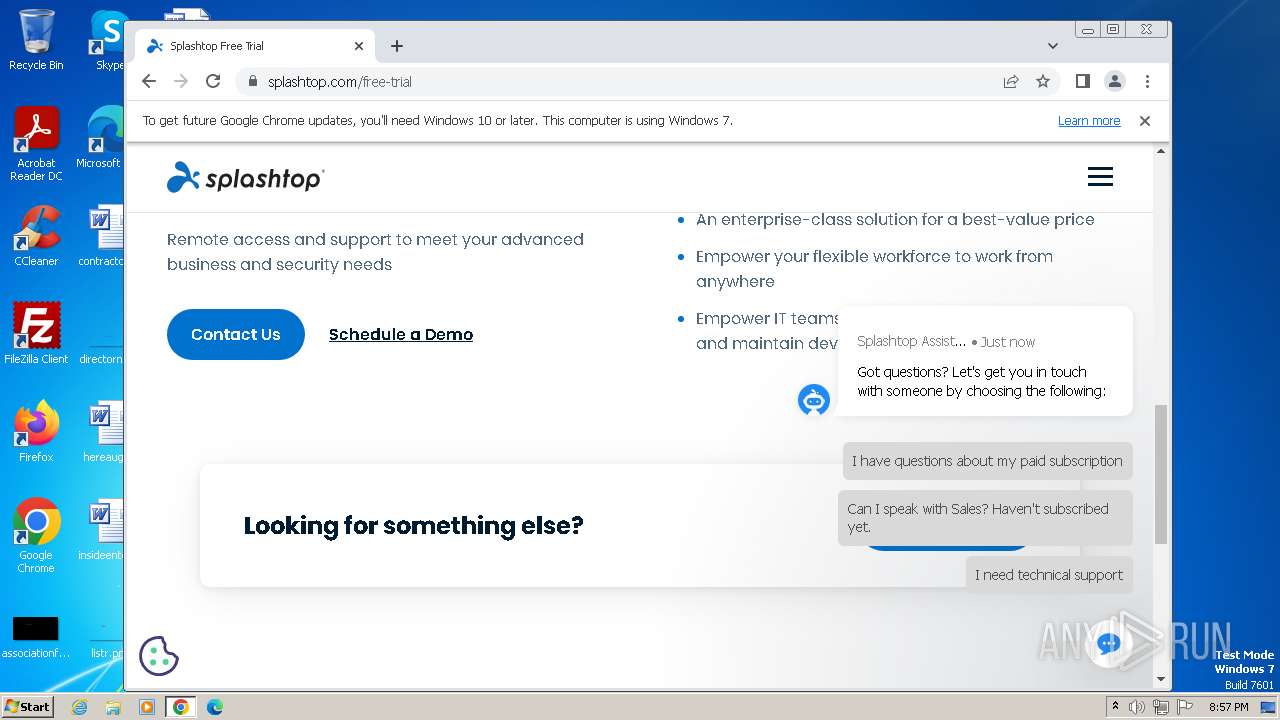1280x720 pixels.
Task: Open the associationf desktop file icon
Action: tap(36, 637)
